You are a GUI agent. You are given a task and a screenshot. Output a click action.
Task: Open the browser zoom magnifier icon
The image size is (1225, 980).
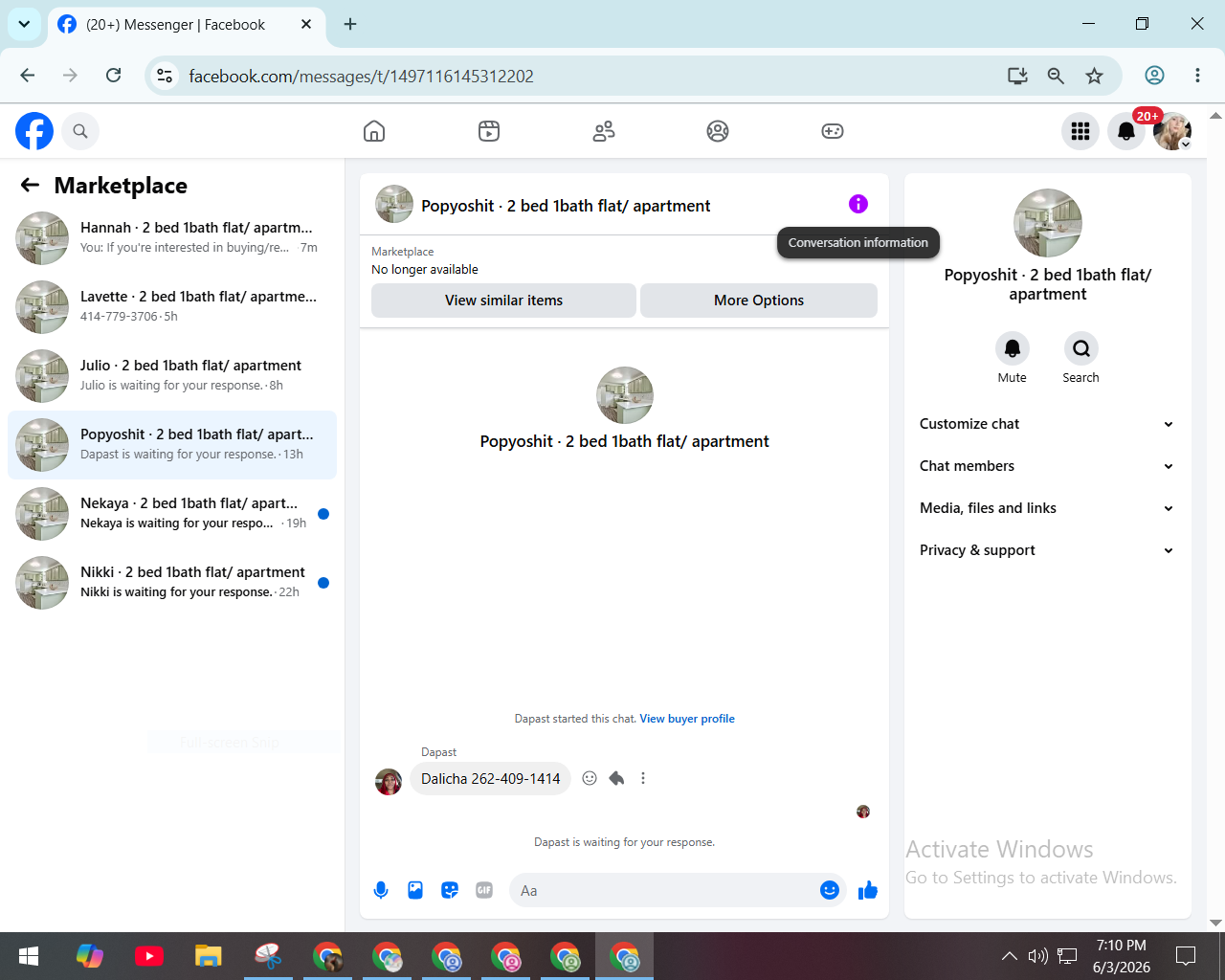click(1056, 76)
